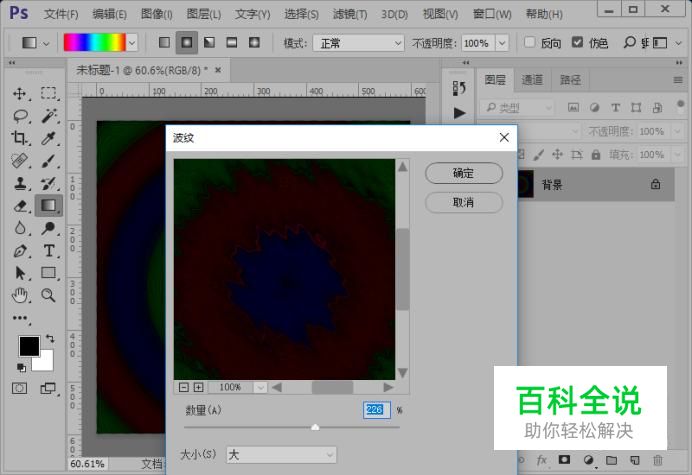Select the Healing Brush tool
Image resolution: width=692 pixels, height=475 pixels.
click(x=20, y=161)
